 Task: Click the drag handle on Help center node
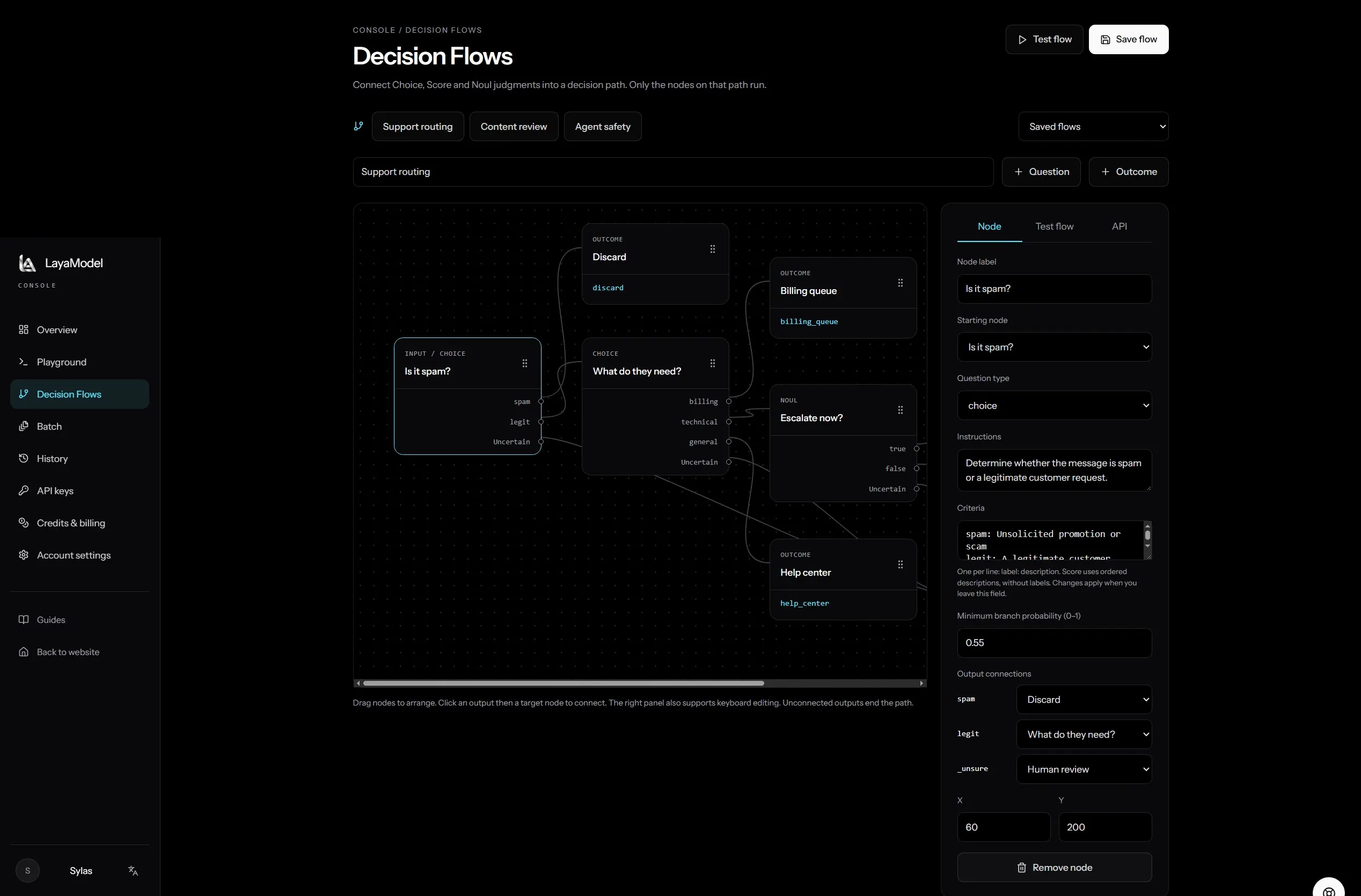click(x=900, y=564)
